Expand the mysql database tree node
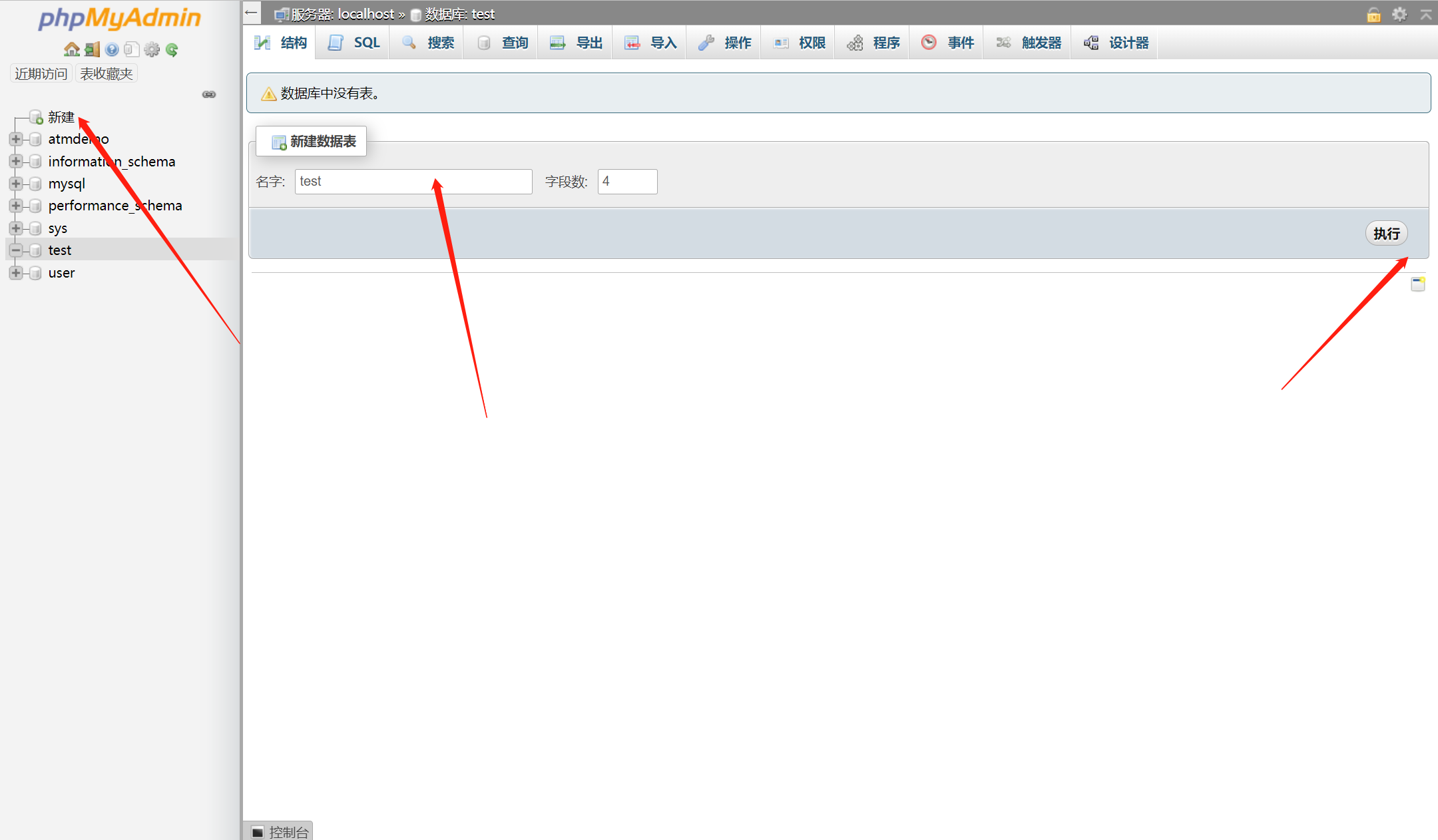 [16, 184]
